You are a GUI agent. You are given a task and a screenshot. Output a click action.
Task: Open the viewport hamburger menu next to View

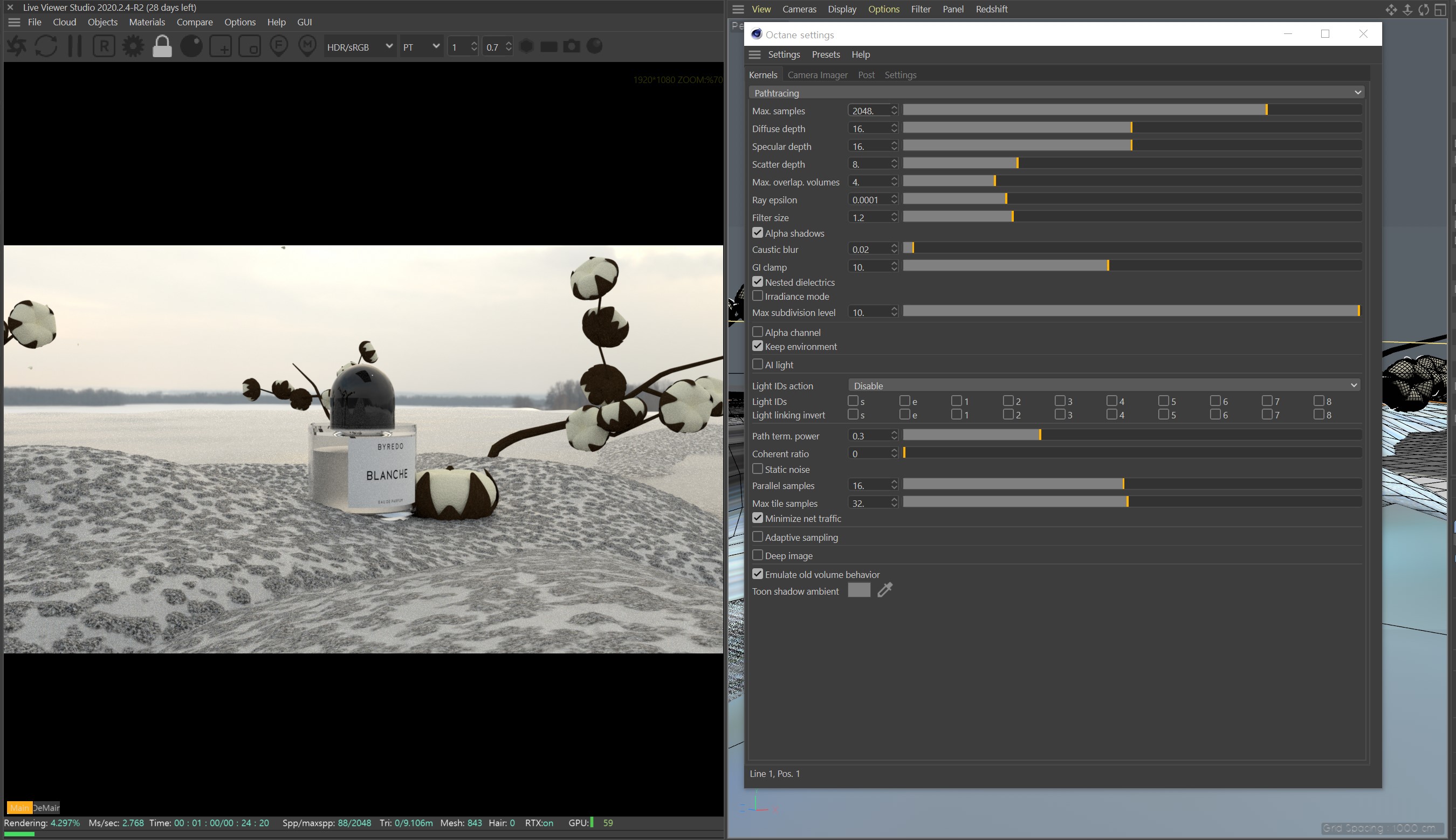click(x=738, y=9)
